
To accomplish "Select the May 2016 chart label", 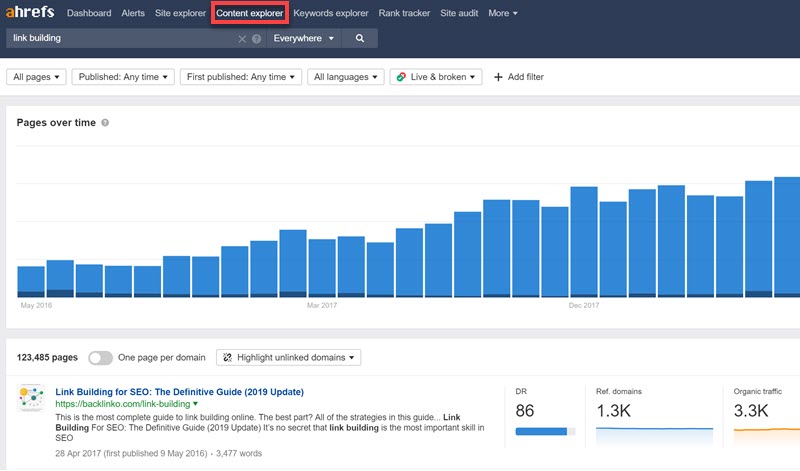I will (x=36, y=306).
